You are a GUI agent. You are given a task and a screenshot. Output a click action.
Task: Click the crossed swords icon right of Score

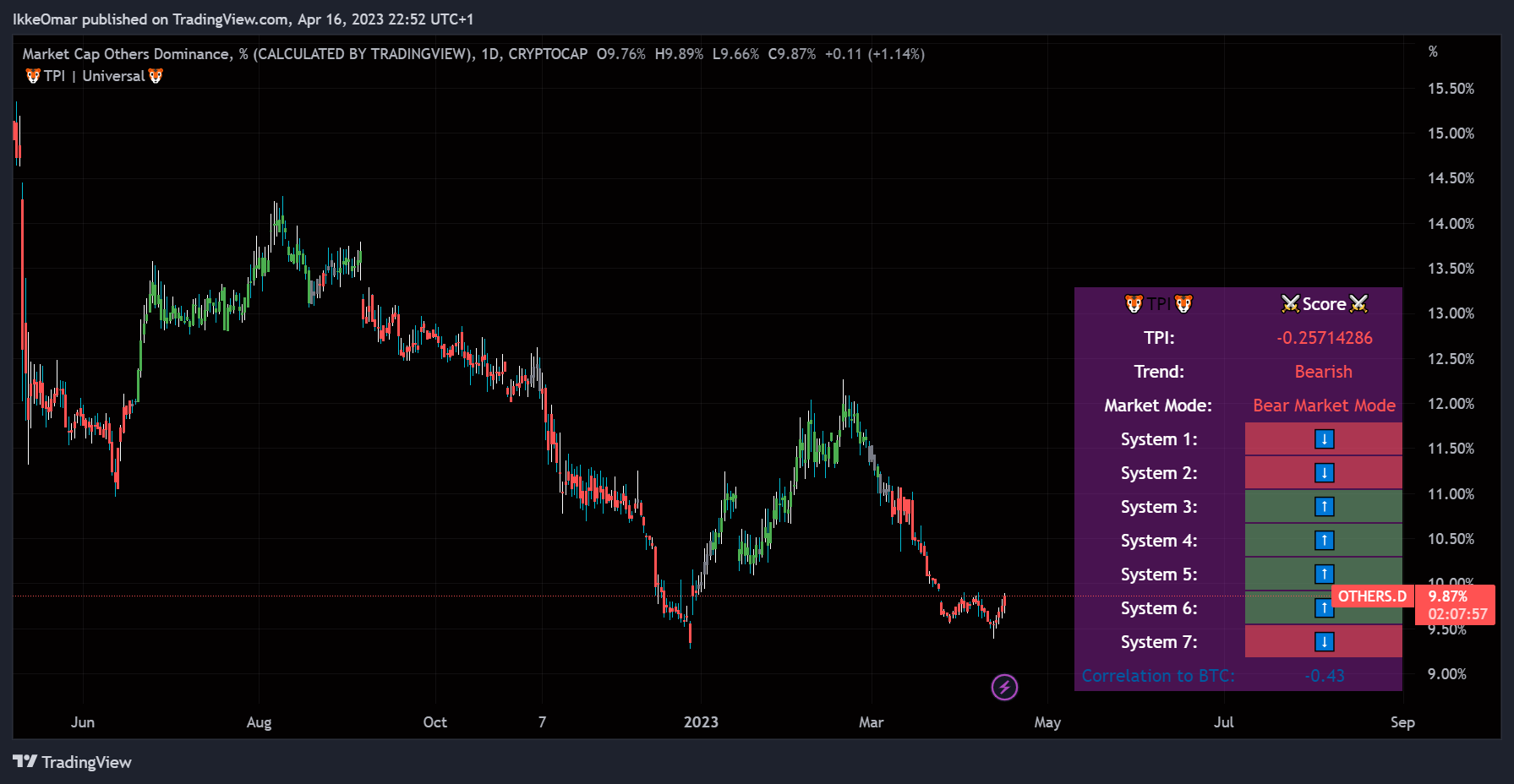pyautogui.click(x=1358, y=304)
